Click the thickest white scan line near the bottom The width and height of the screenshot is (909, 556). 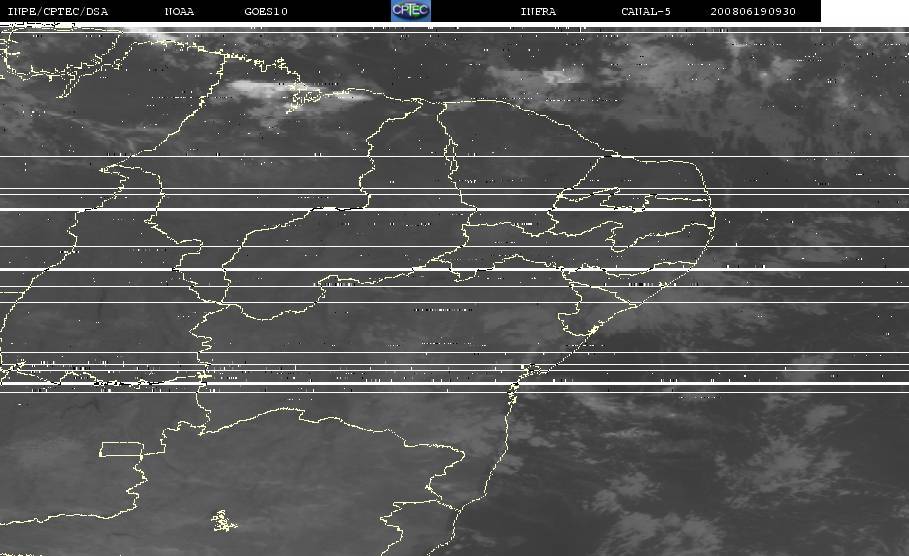coord(454,383)
